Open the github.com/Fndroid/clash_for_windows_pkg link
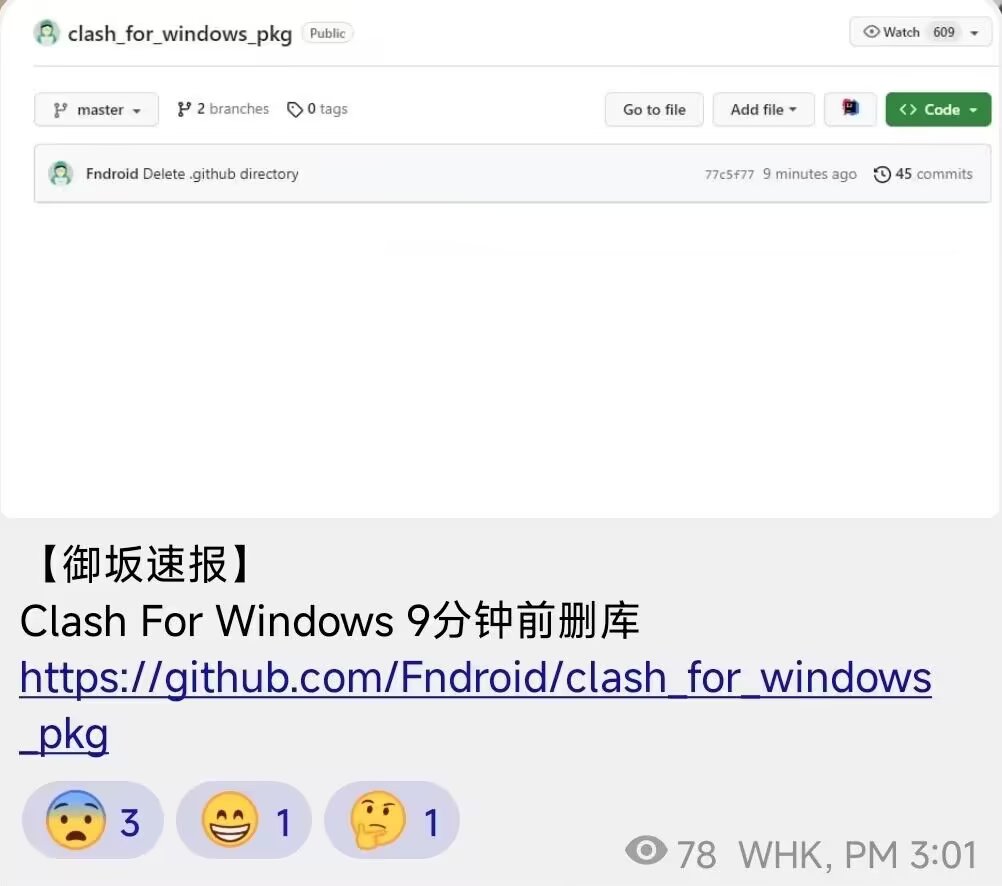Image resolution: width=1002 pixels, height=886 pixels. coord(475,705)
